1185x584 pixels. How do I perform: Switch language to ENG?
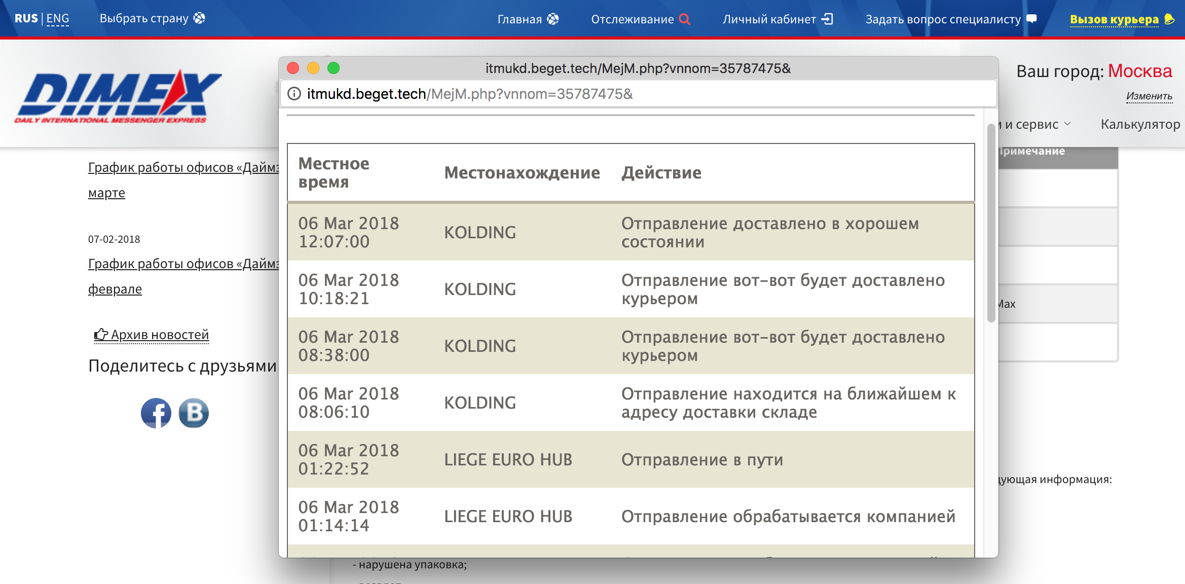click(58, 19)
